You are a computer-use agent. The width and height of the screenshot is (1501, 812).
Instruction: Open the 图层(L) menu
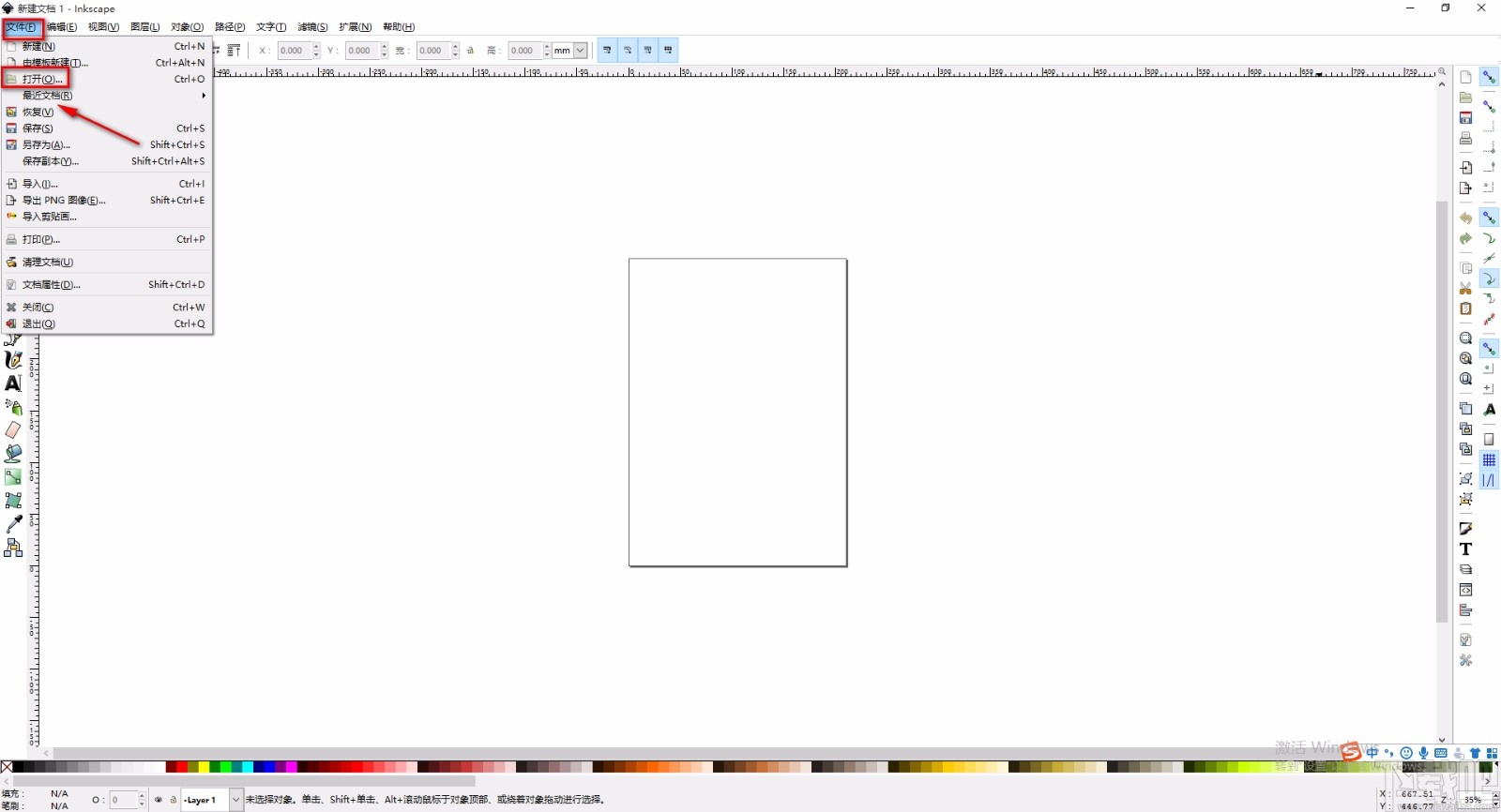click(144, 27)
